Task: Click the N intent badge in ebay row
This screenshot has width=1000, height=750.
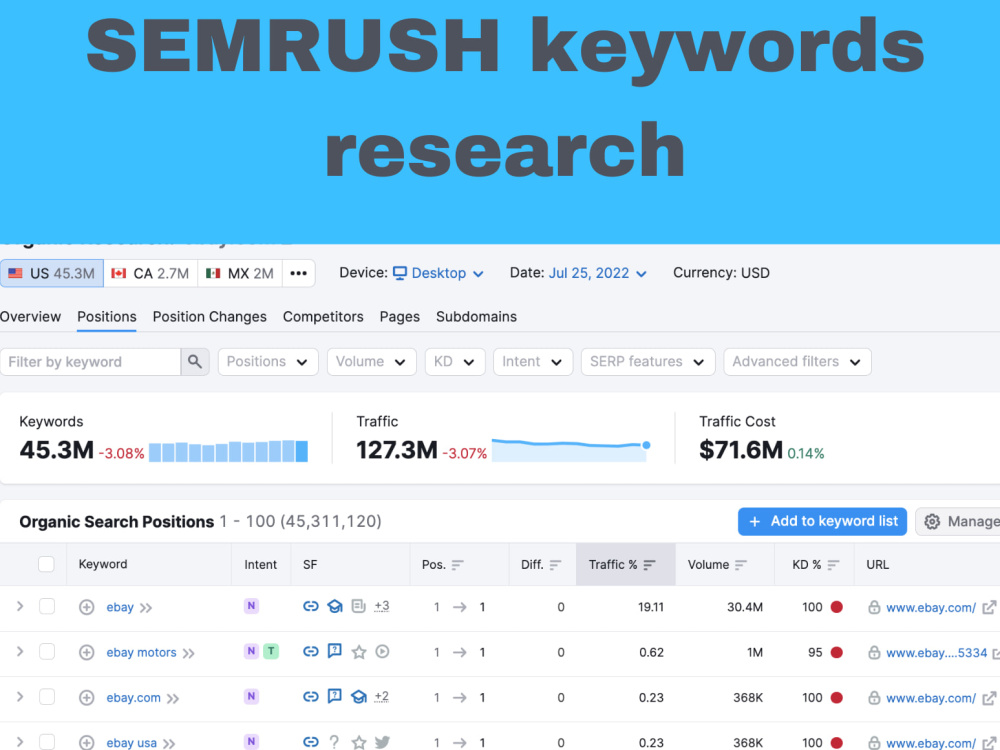Action: coord(251,606)
